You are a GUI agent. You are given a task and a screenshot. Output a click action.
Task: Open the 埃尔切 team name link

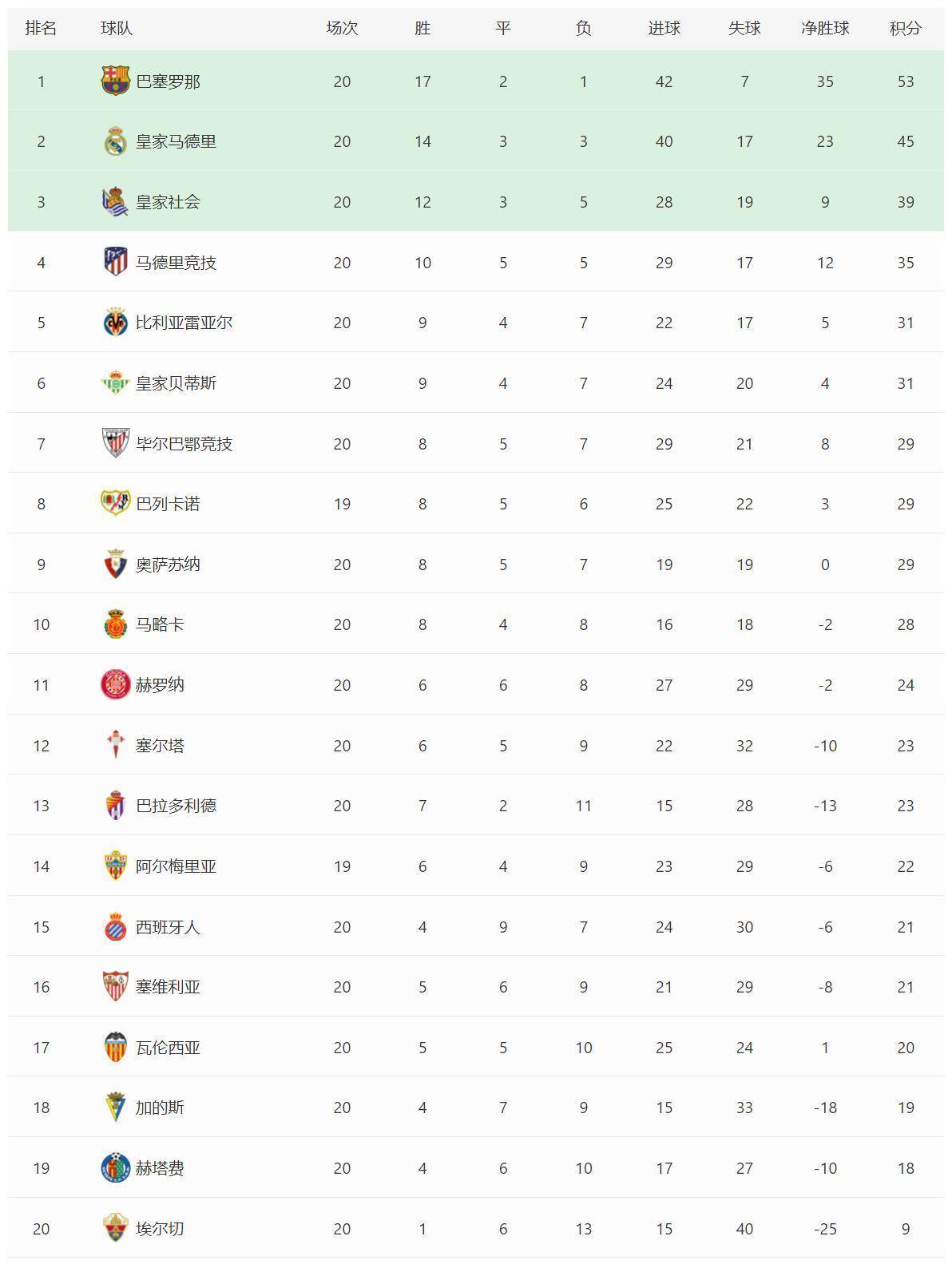[160, 1229]
